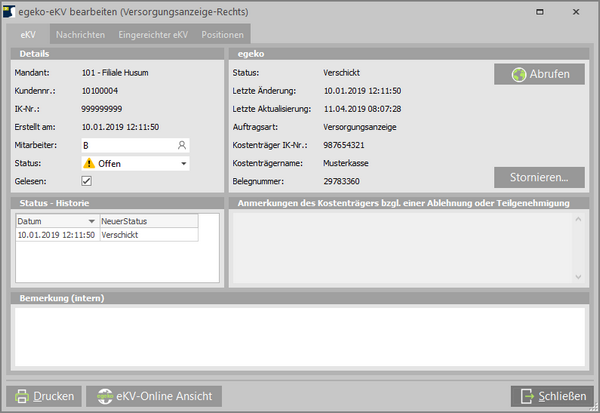
Task: Toggle the Gelesen checkbox
Action: click(x=87, y=181)
